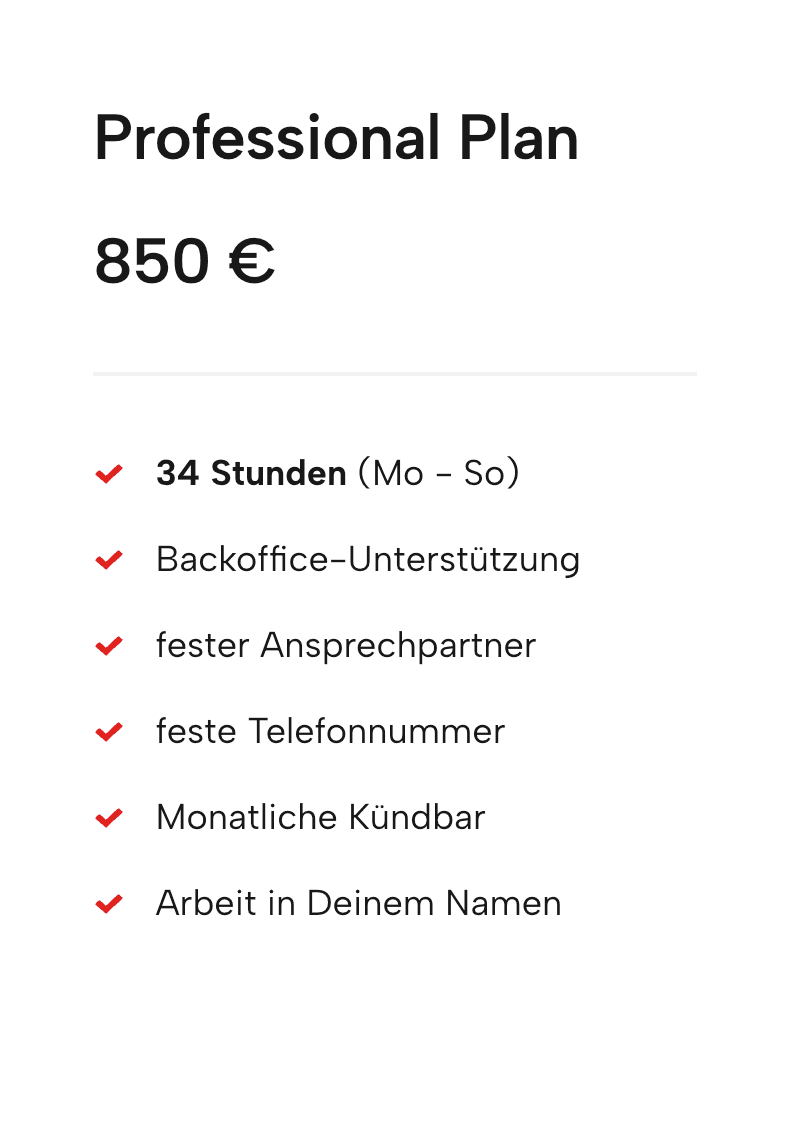The height and width of the screenshot is (1134, 794).
Task: Select the checkmark before fester Ansprechpartner
Action: [108, 646]
